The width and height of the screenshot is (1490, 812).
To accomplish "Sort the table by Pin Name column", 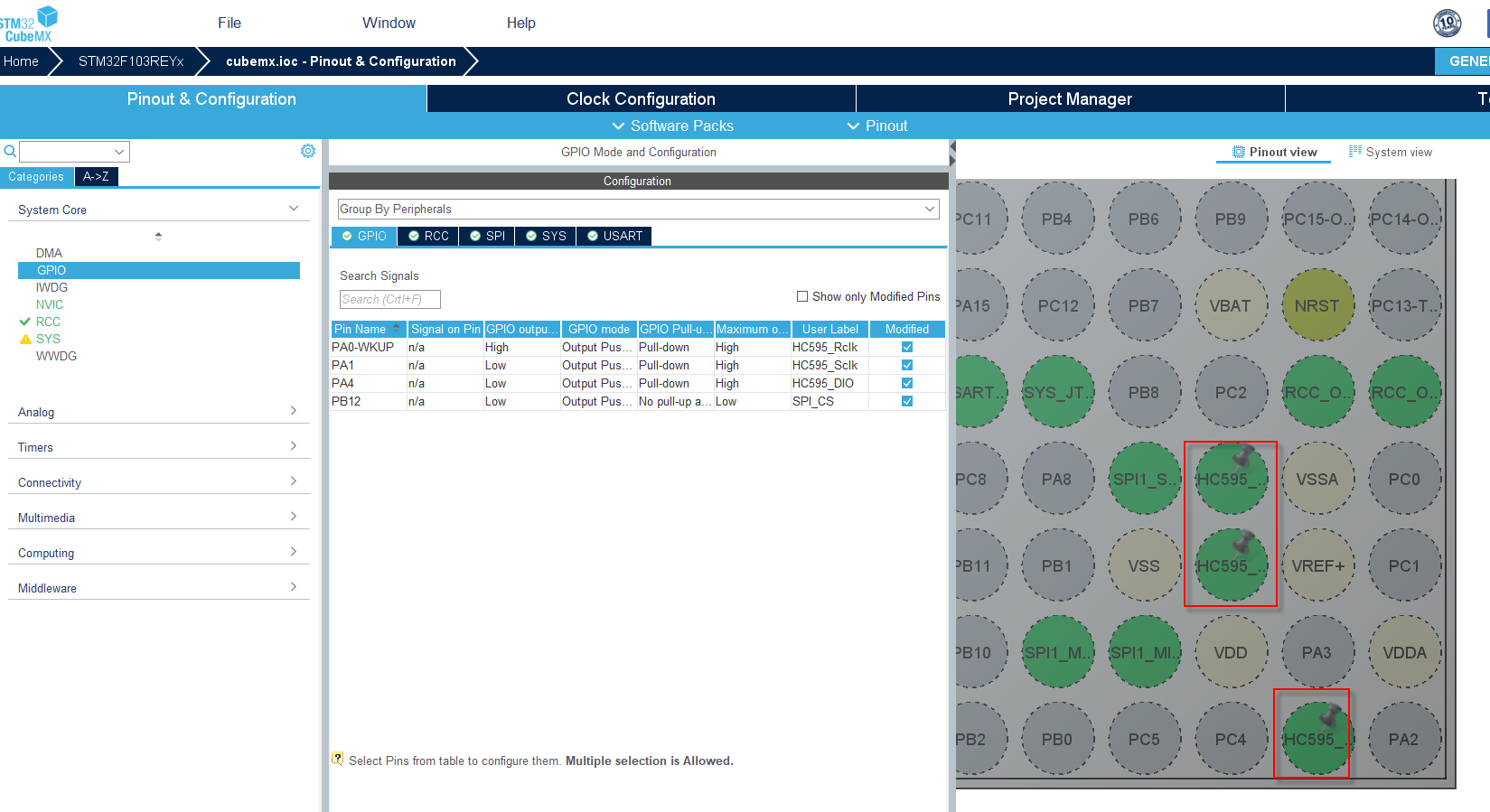I will click(x=369, y=329).
